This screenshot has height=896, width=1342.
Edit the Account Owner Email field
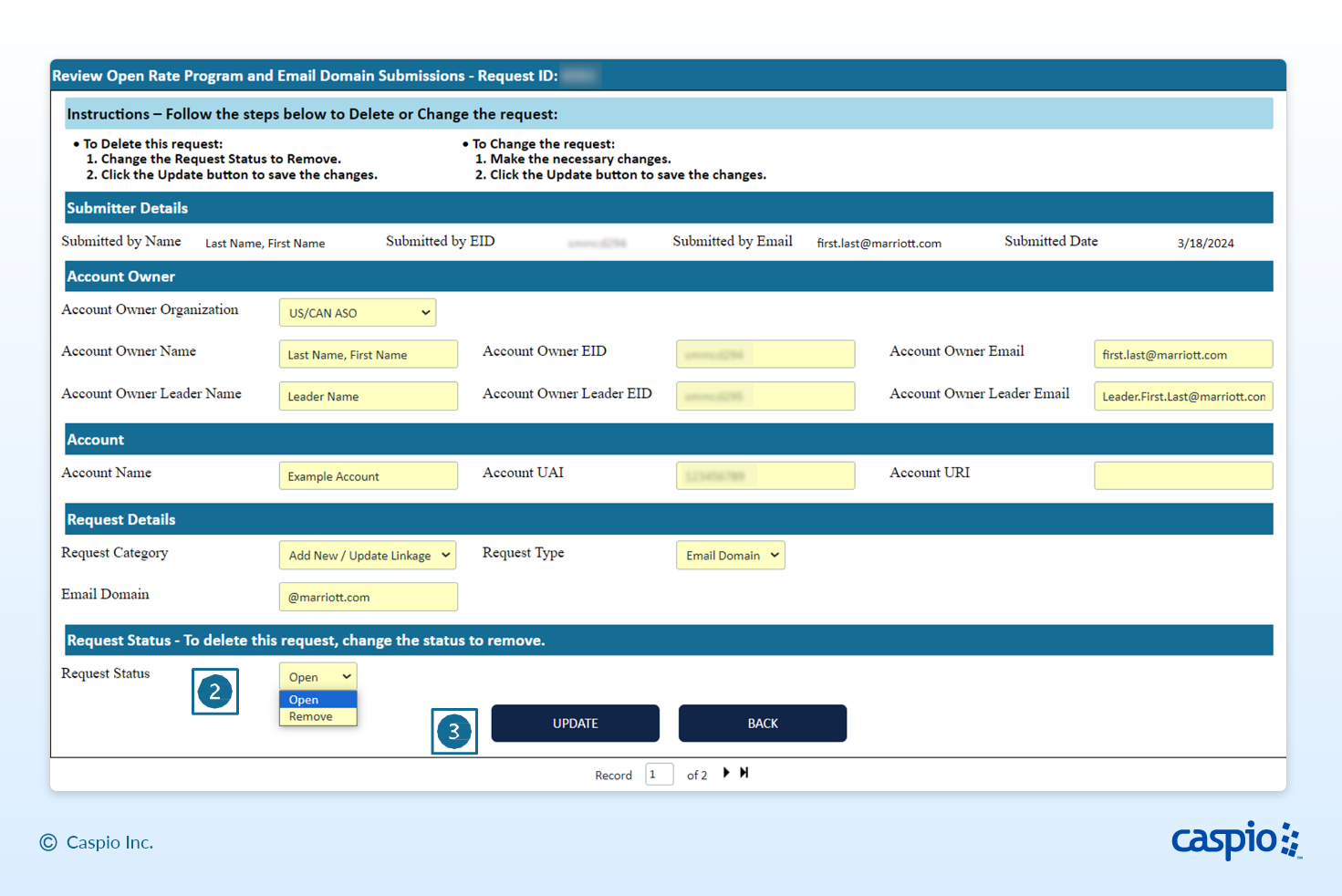coord(1182,355)
